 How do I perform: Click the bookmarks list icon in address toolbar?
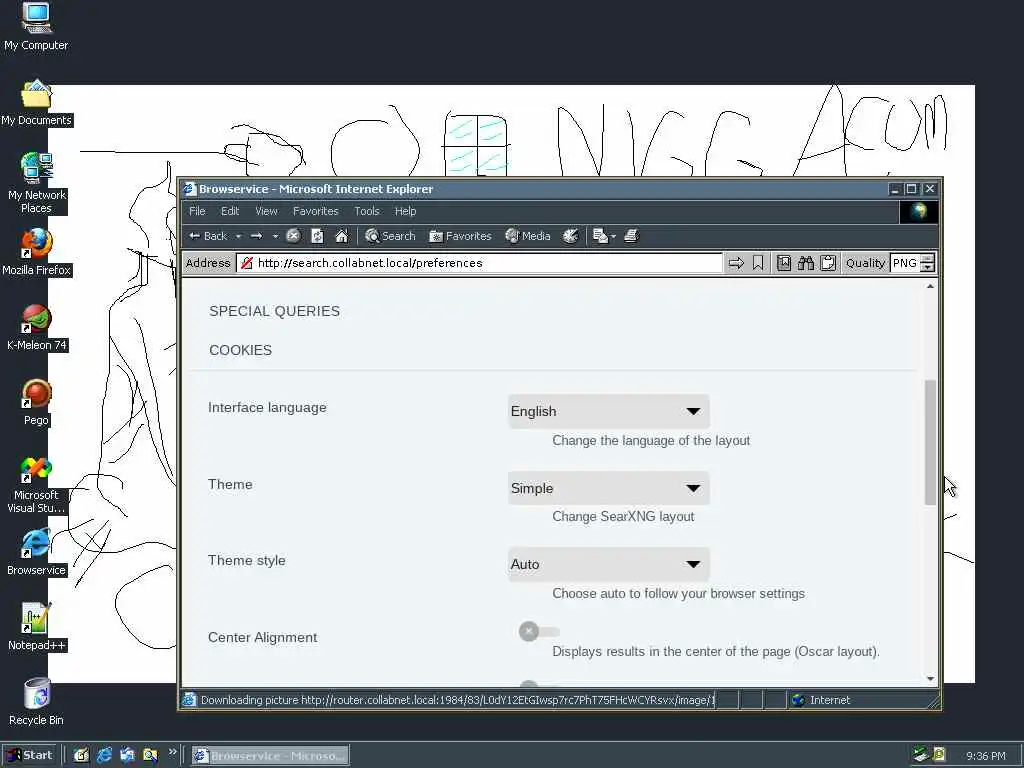point(784,263)
